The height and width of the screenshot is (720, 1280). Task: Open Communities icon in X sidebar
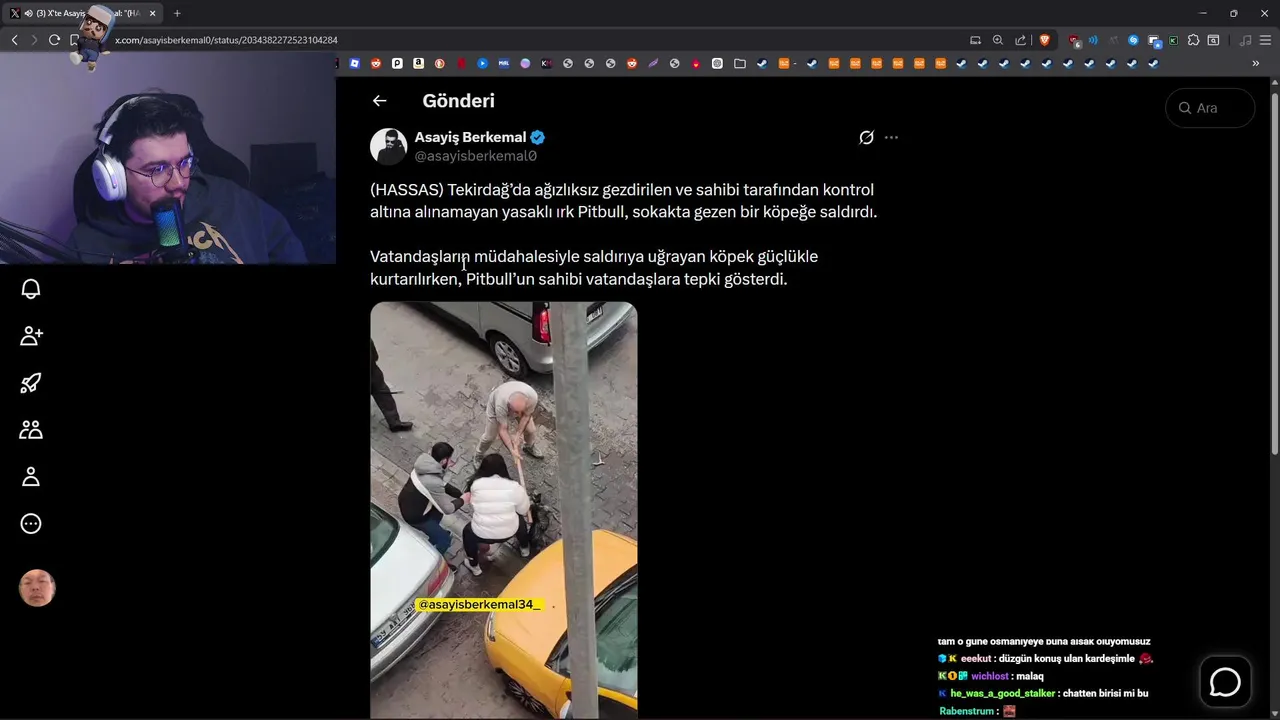[x=31, y=430]
